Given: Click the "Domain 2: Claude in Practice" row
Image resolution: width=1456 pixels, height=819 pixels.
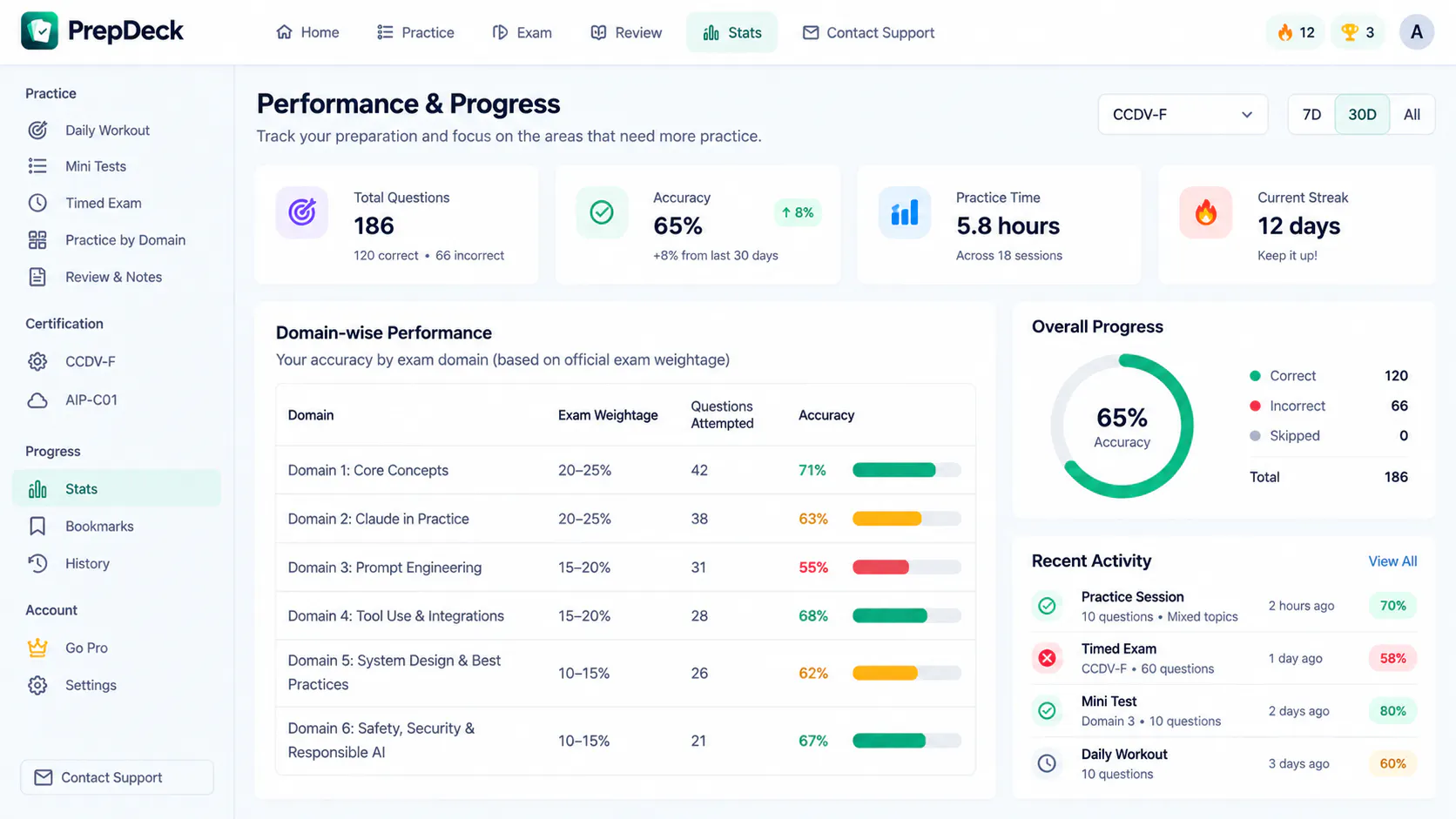Looking at the screenshot, I should (x=625, y=519).
